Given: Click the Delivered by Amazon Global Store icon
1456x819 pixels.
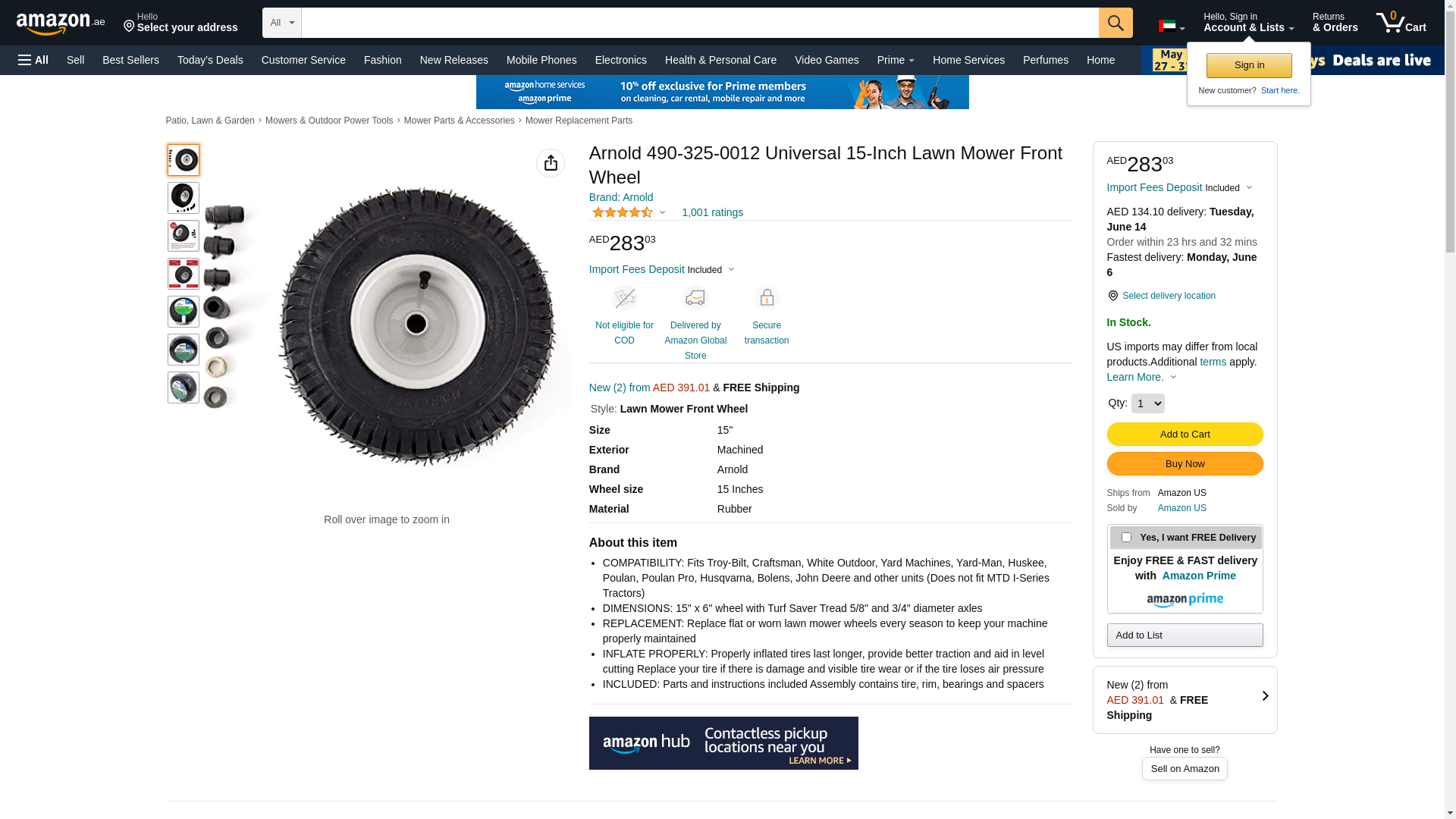Looking at the screenshot, I should [695, 298].
